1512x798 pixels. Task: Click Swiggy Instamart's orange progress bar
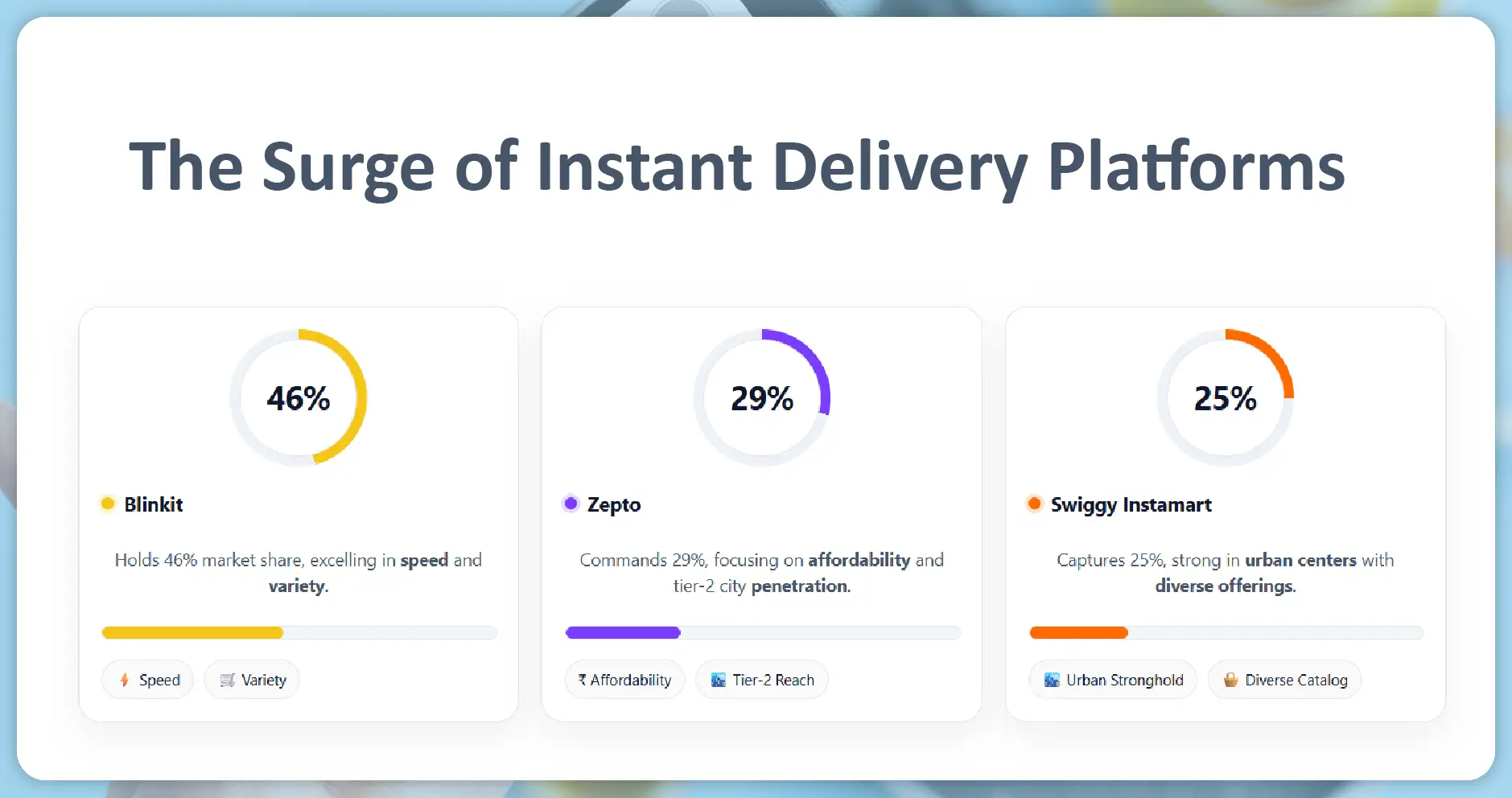pos(1078,632)
